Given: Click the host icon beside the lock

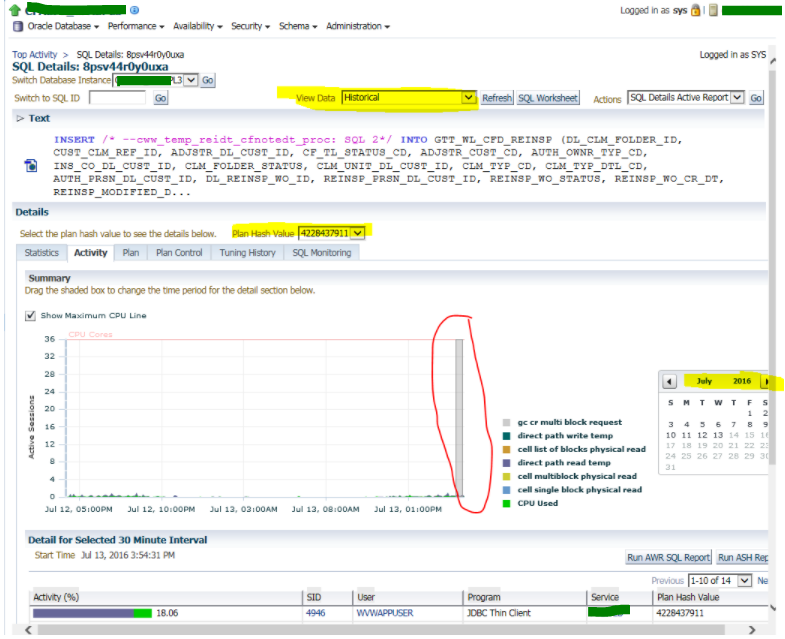Looking at the screenshot, I should 713,10.
